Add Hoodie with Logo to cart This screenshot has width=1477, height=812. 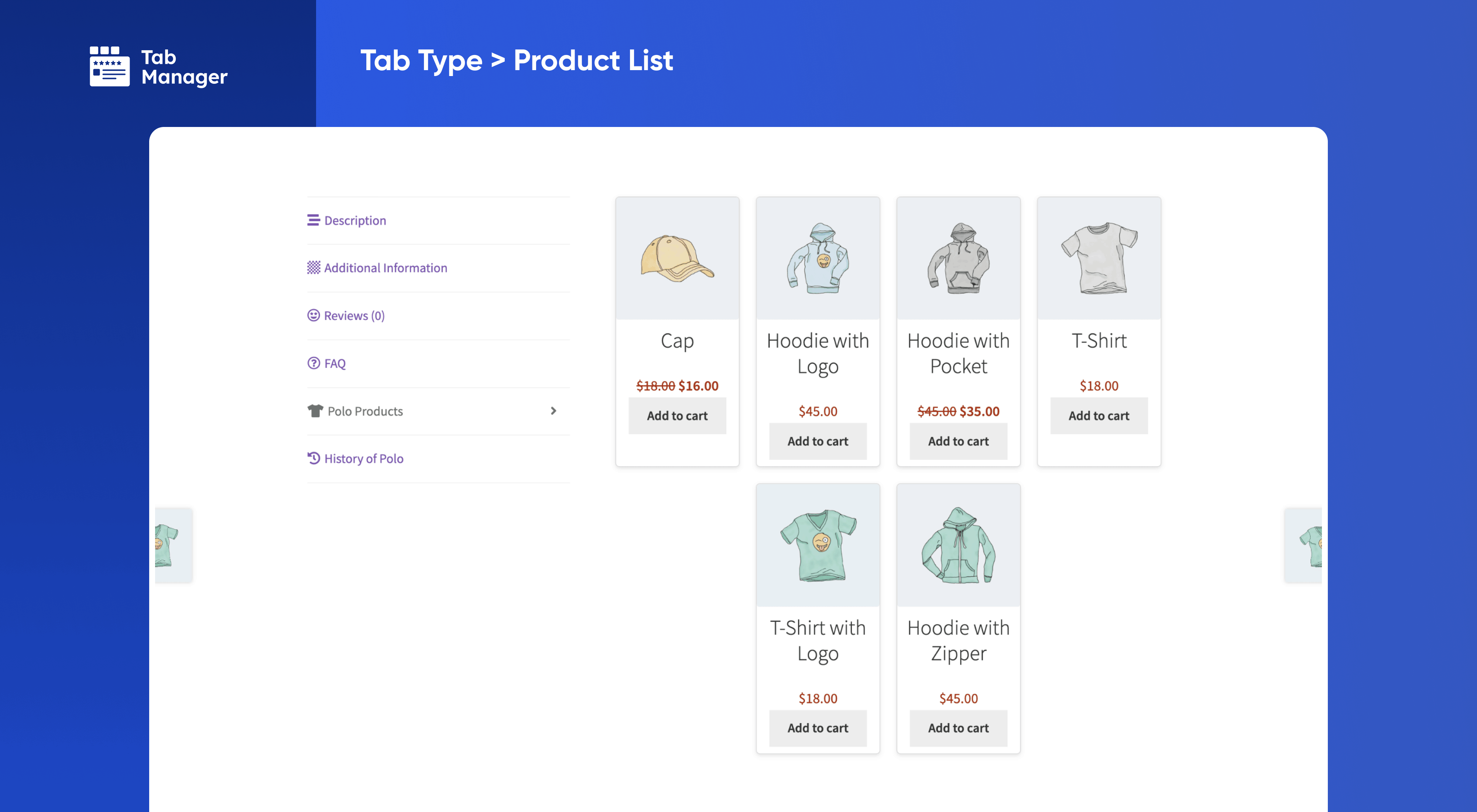click(817, 441)
